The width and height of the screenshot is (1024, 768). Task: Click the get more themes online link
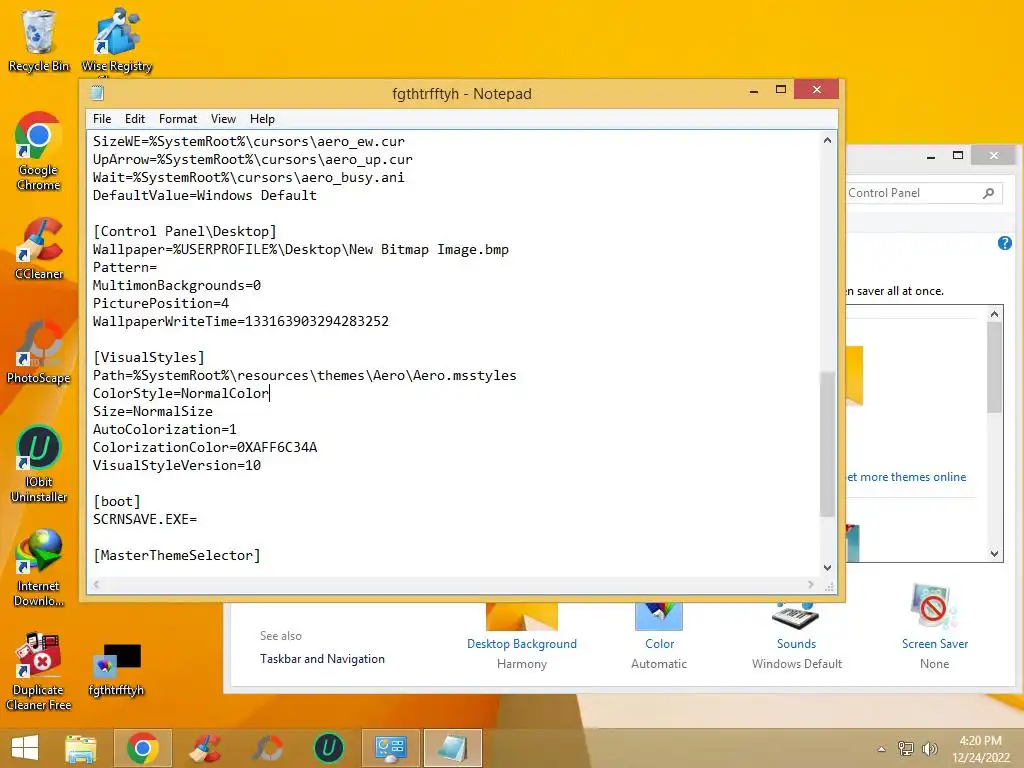906,477
